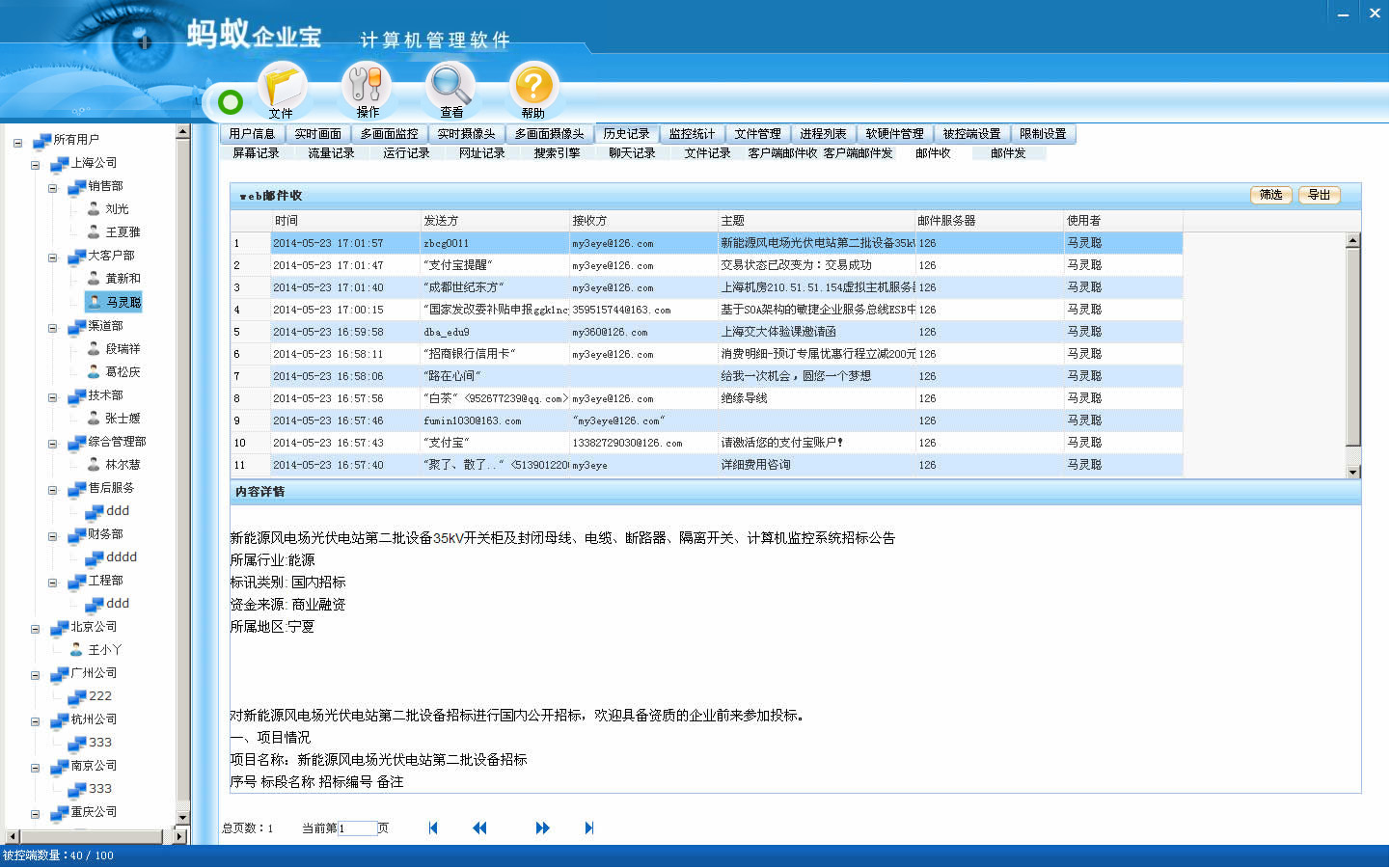The height and width of the screenshot is (868, 1391).
Task: Collapse the 上海公司 tree node
Action: pos(36,165)
